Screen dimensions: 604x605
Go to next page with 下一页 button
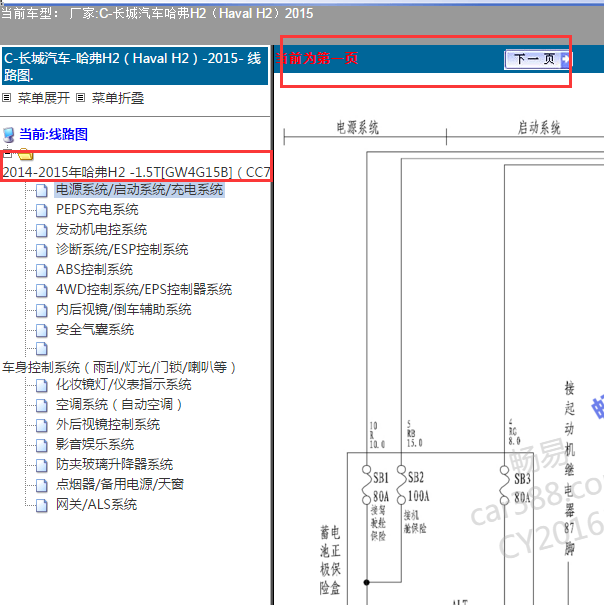pyautogui.click(x=538, y=59)
